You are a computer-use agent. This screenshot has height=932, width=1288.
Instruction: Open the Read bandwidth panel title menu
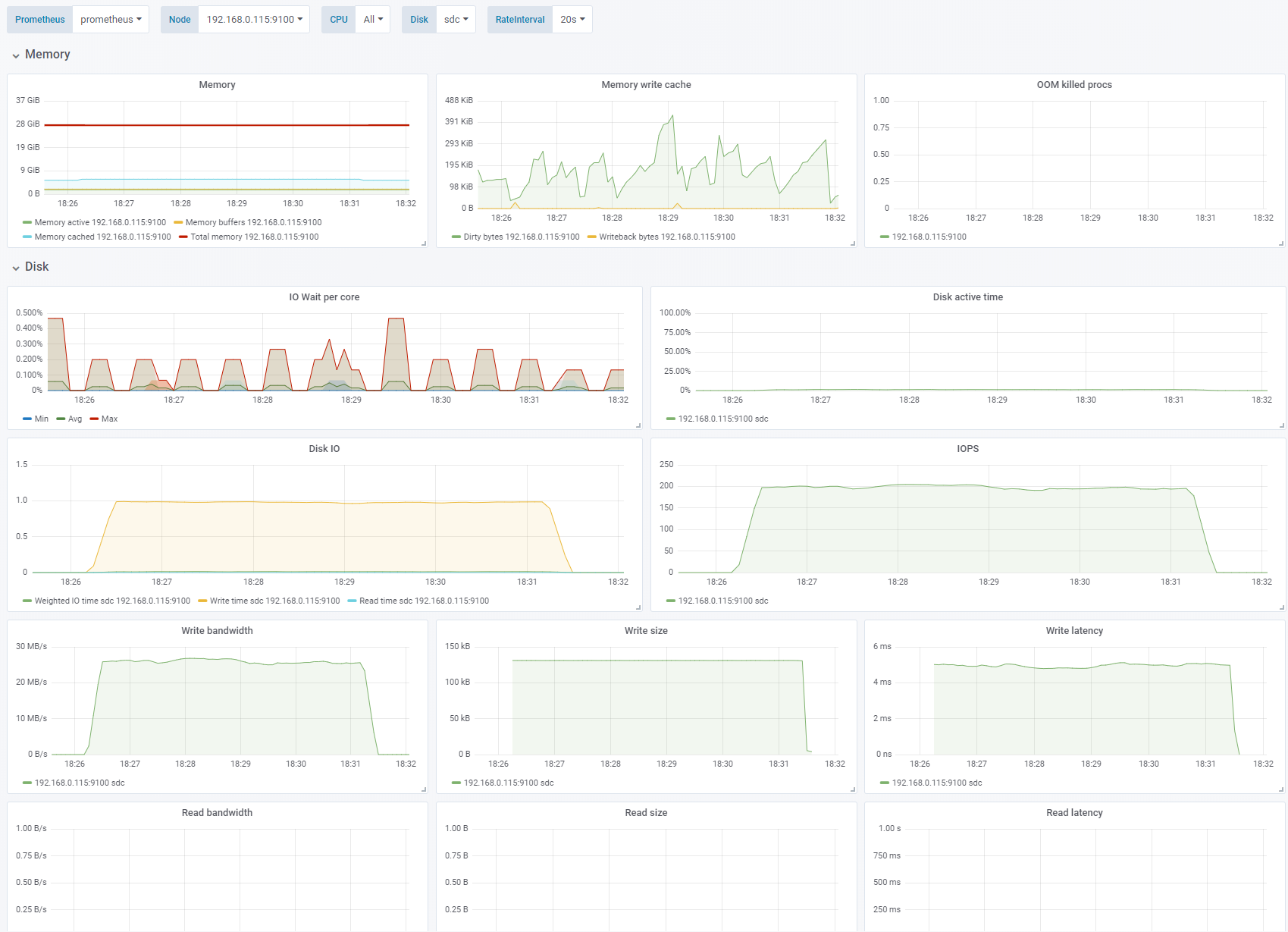tap(217, 813)
